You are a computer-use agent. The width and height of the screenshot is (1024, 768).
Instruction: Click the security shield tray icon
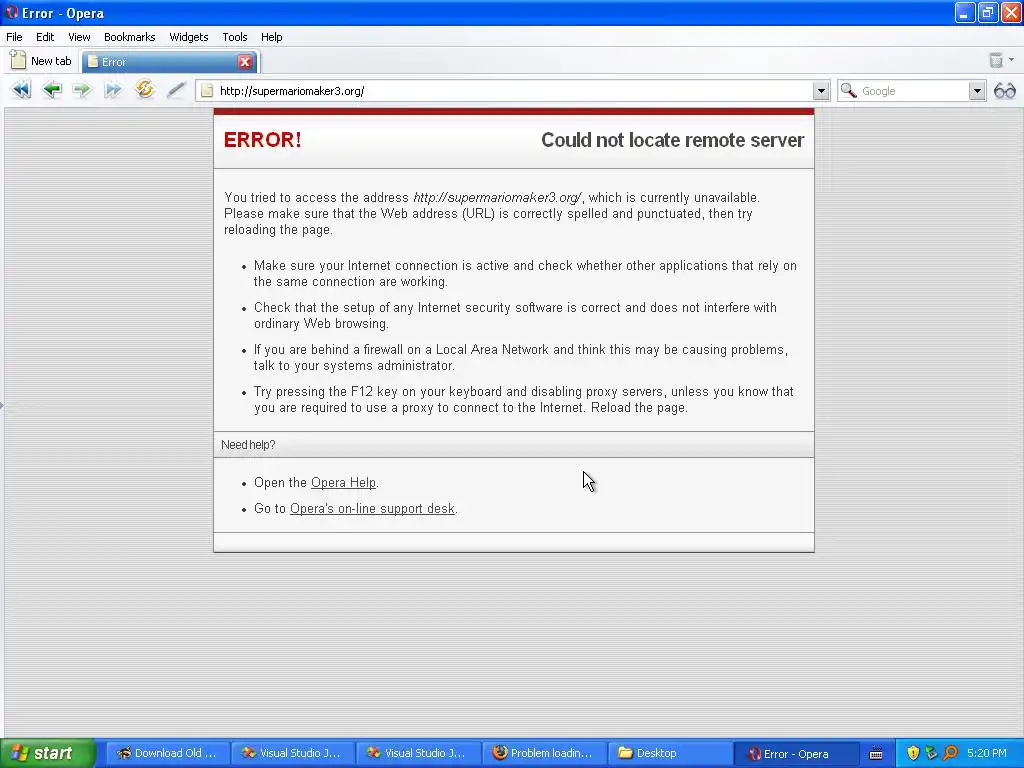(x=913, y=753)
